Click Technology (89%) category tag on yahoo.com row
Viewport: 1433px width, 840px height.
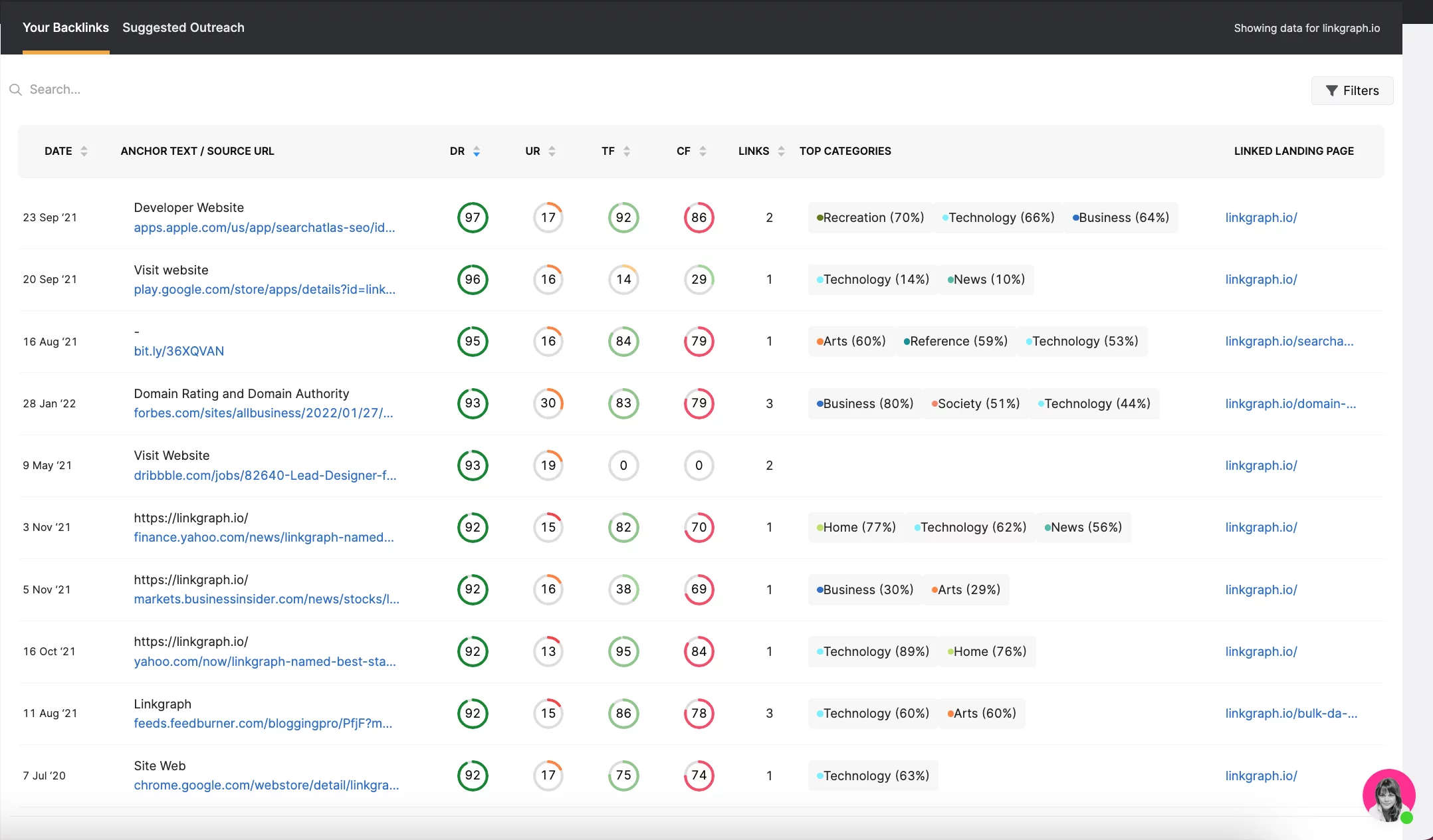[871, 651]
